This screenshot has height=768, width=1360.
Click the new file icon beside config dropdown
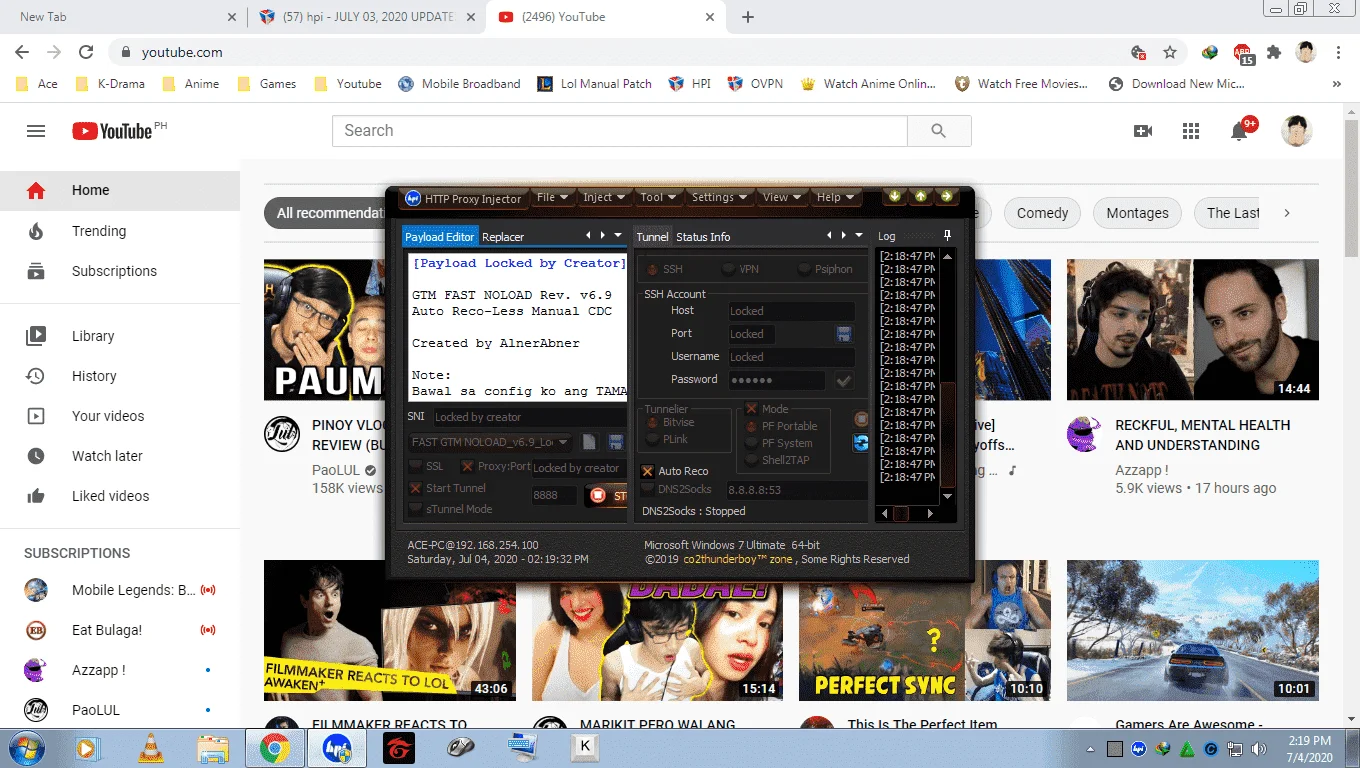[x=590, y=442]
